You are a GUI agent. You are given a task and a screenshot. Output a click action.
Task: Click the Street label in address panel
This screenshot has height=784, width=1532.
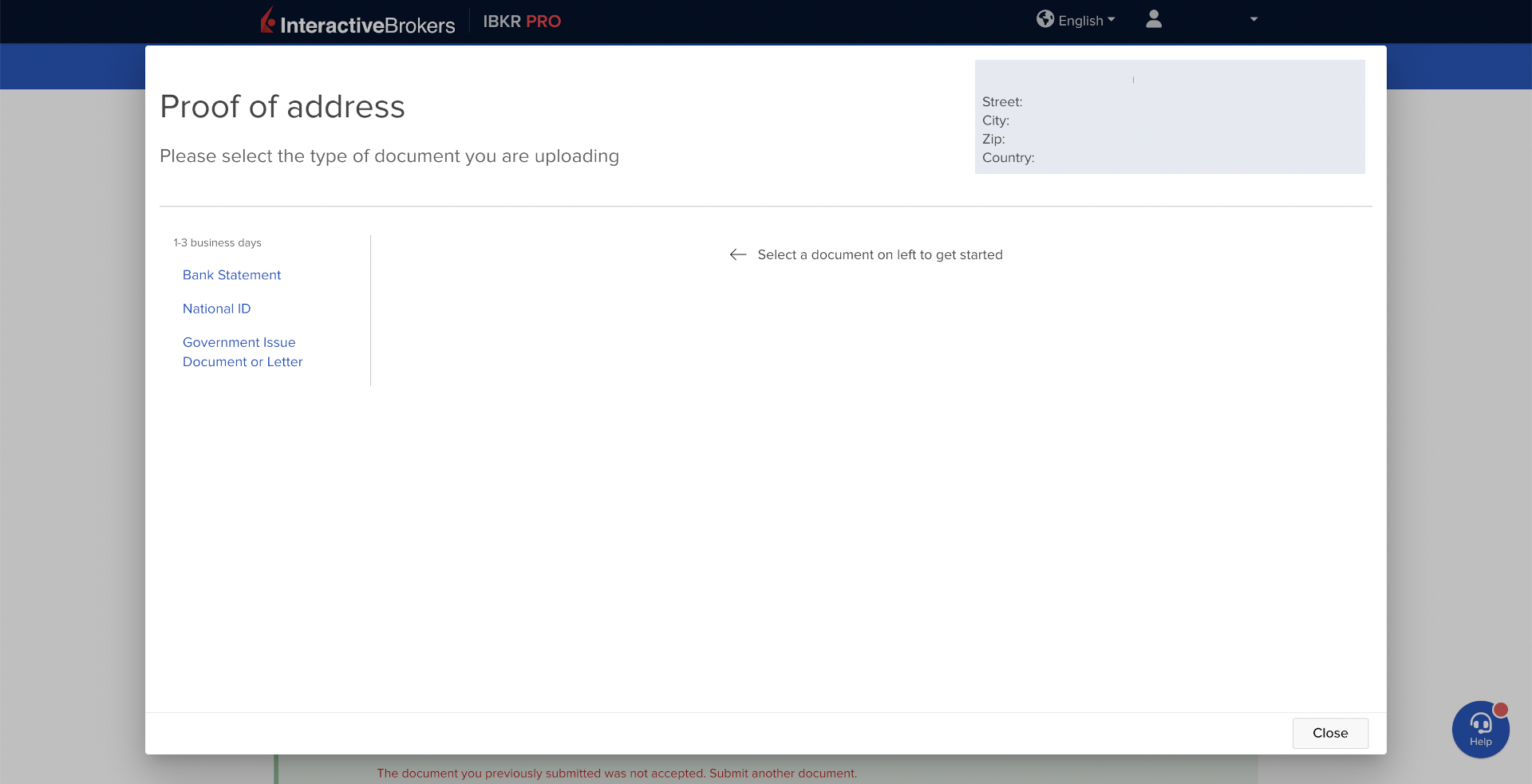(x=1001, y=102)
